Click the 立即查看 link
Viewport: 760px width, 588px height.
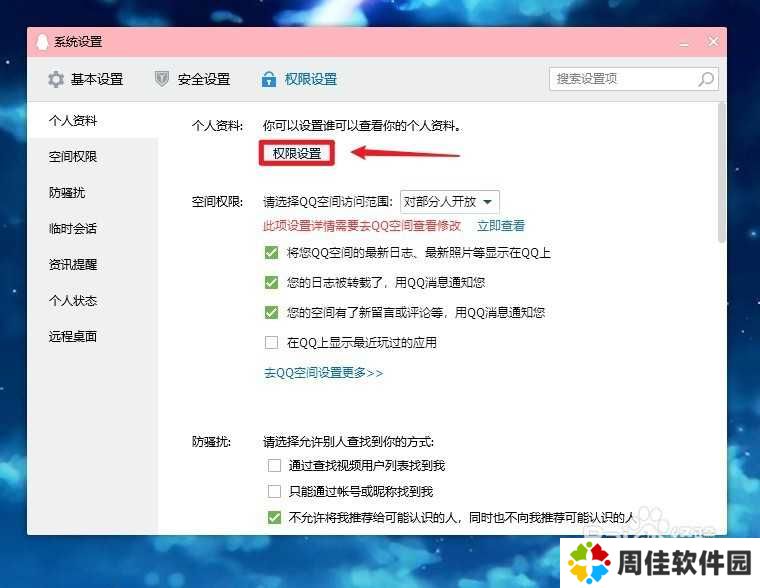pyautogui.click(x=501, y=225)
